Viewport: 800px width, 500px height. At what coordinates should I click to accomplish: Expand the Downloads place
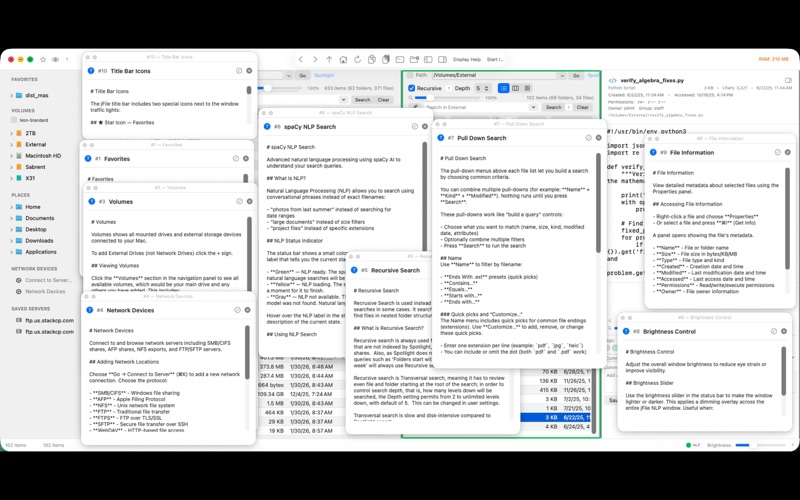click(11, 240)
